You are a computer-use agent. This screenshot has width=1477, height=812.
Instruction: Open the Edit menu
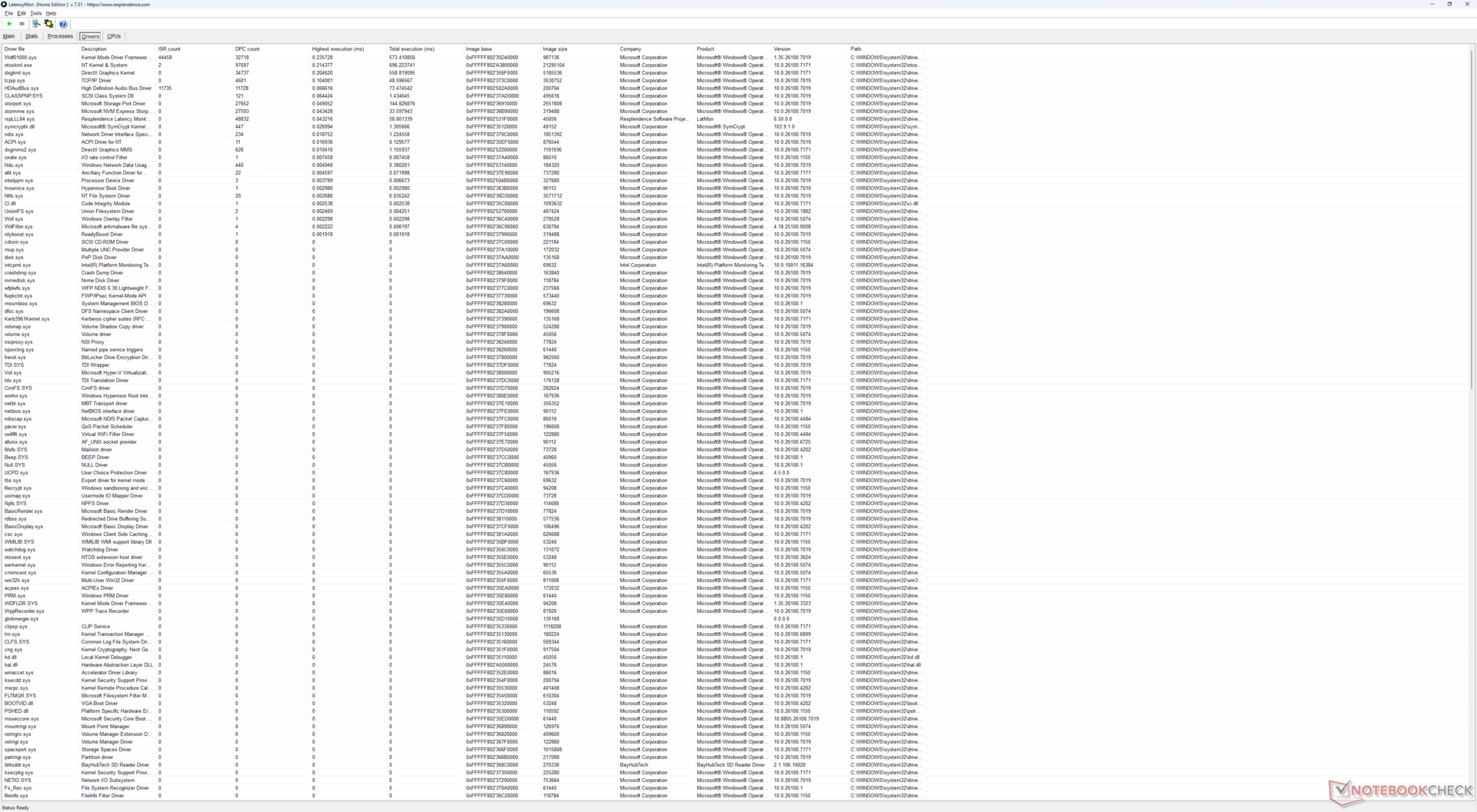click(22, 13)
